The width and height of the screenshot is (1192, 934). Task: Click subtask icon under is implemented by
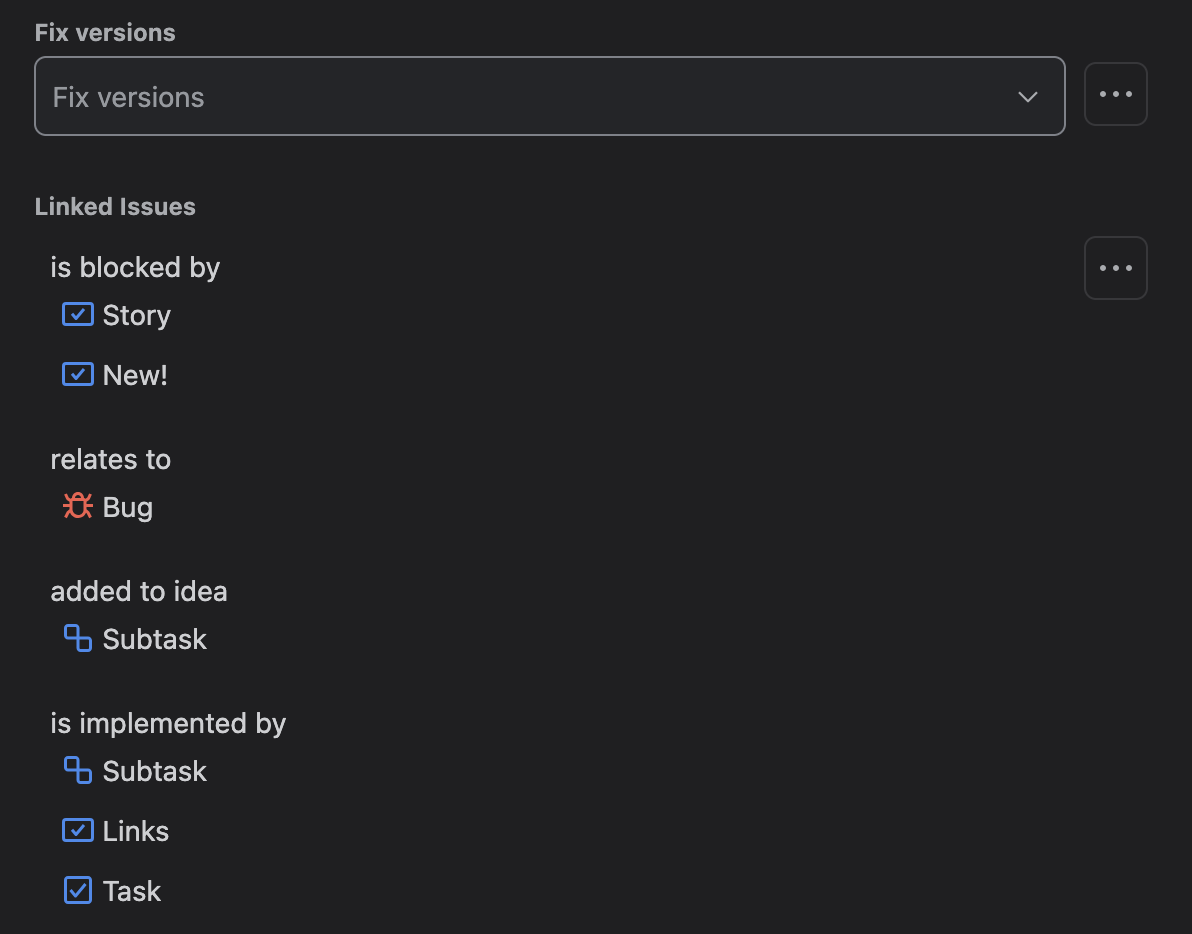click(x=78, y=770)
